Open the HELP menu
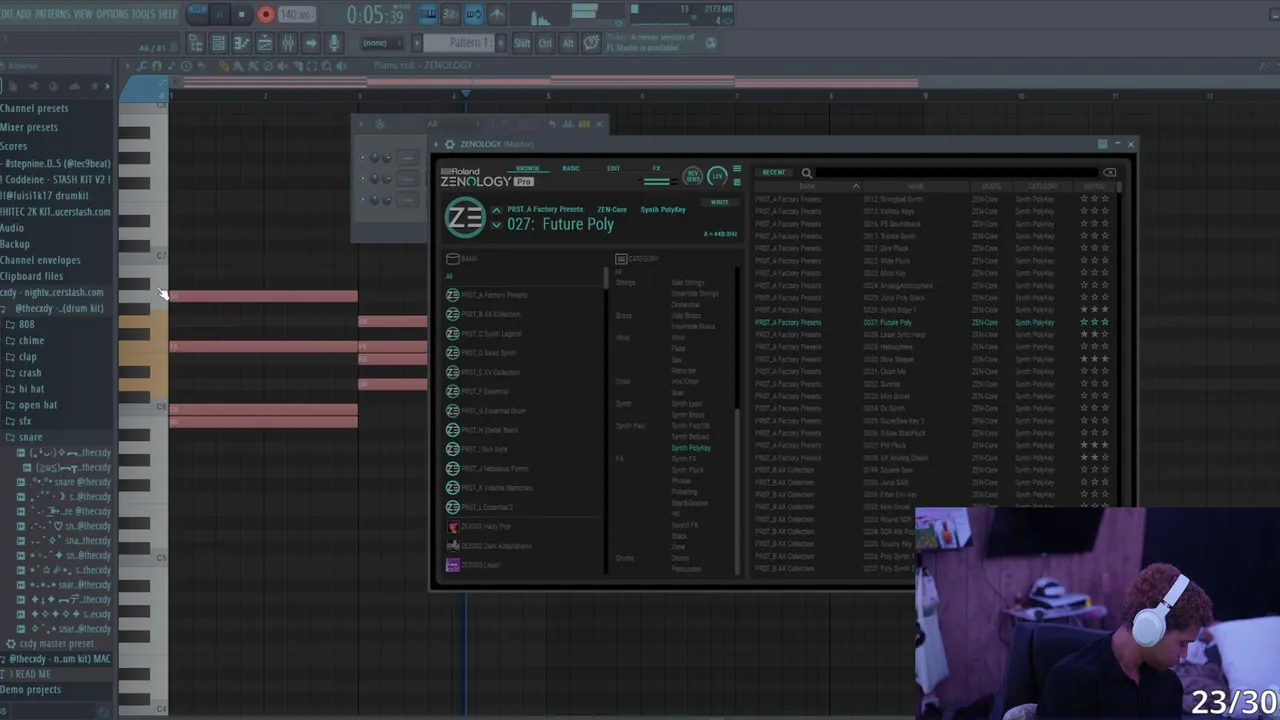This screenshot has width=1280, height=720. pyautogui.click(x=168, y=14)
